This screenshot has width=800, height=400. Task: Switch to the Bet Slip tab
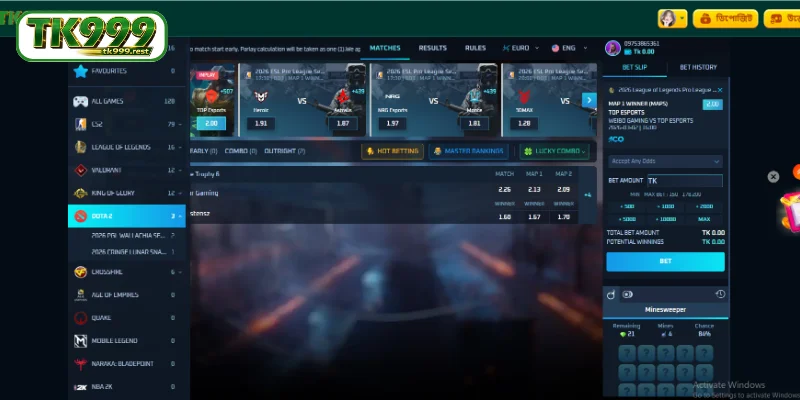point(635,67)
